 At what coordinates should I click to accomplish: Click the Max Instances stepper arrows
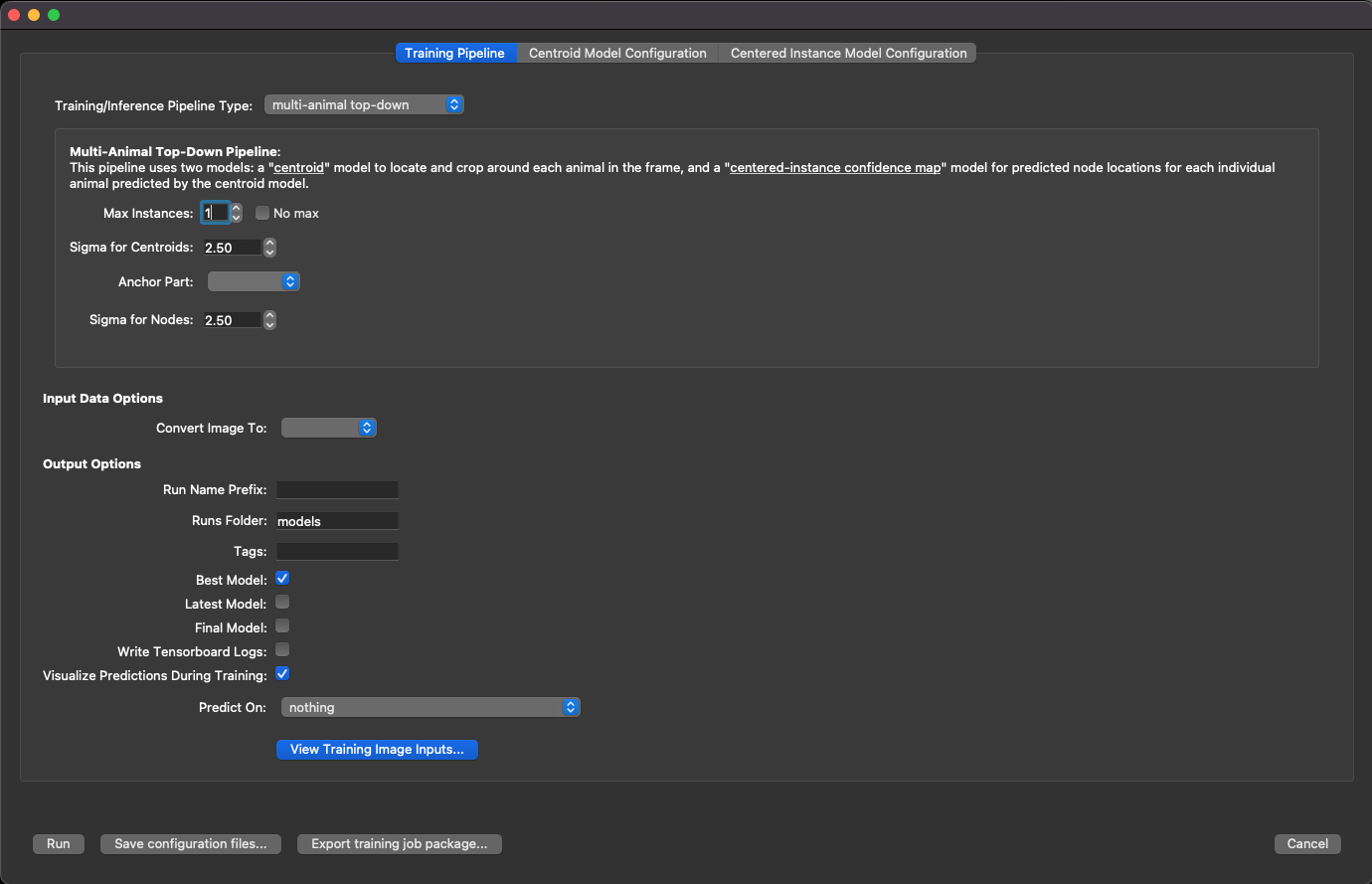point(237,213)
